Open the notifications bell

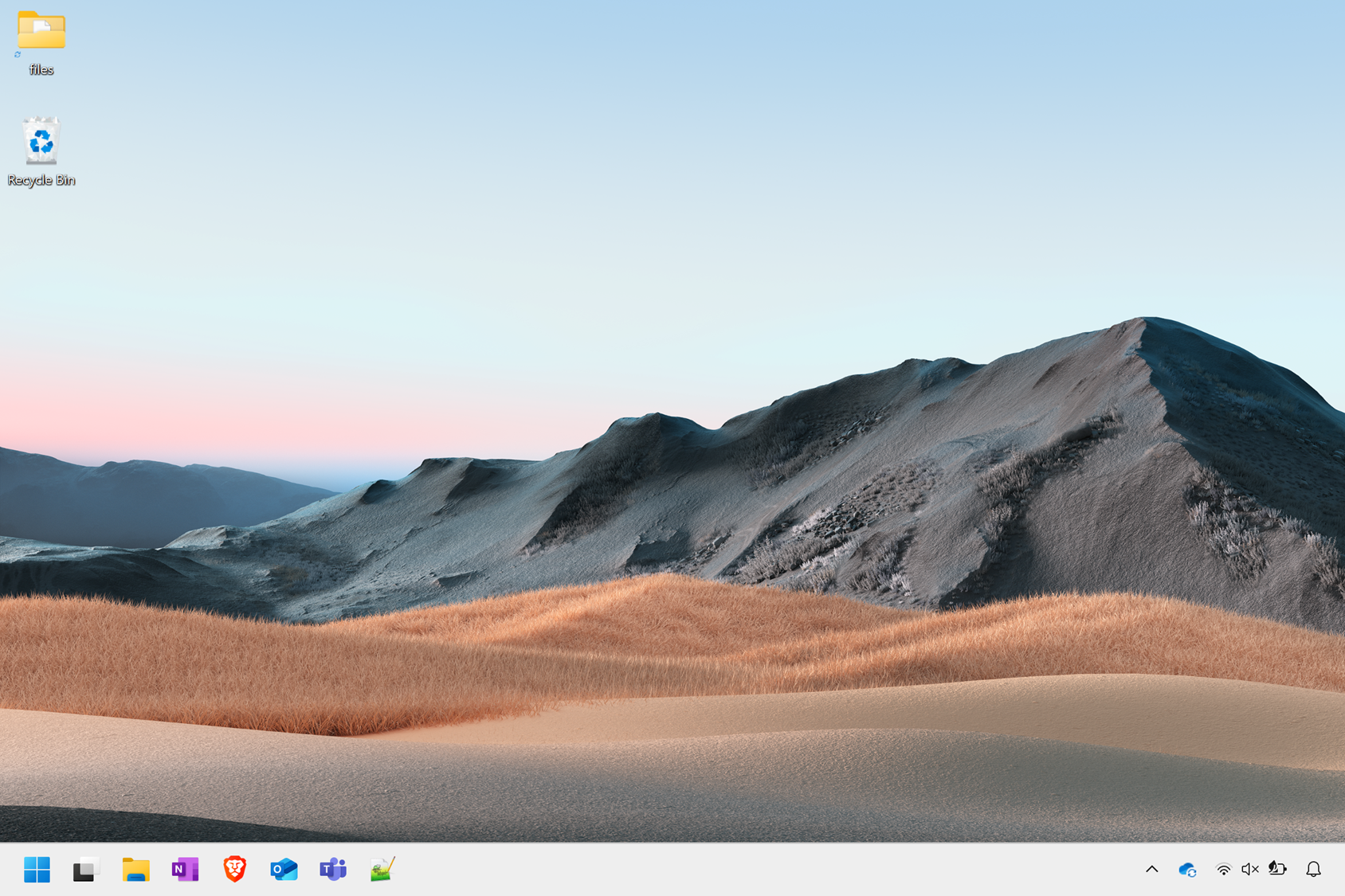1313,869
